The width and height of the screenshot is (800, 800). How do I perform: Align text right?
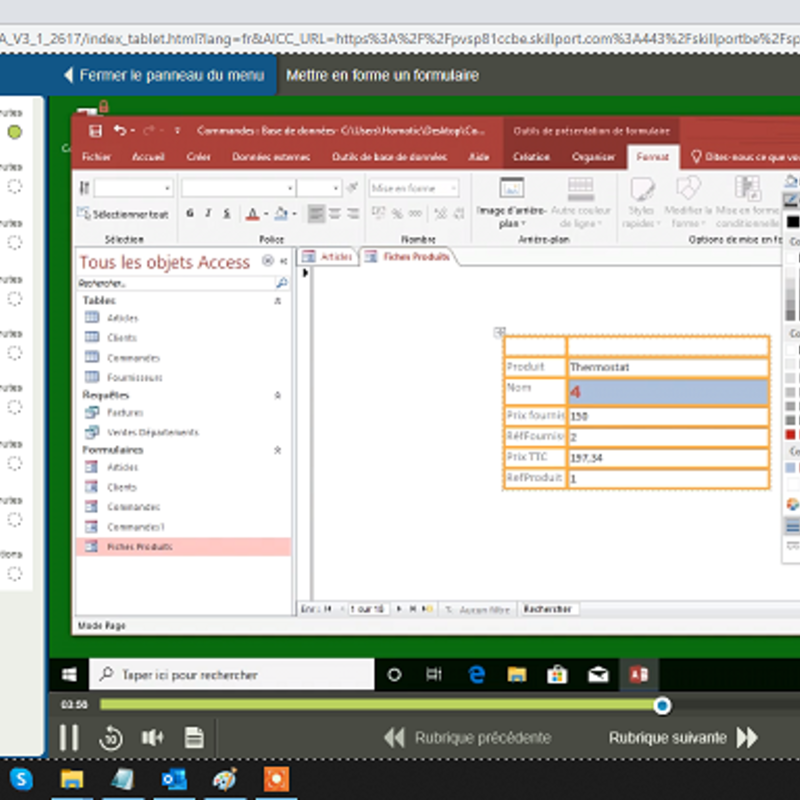(353, 213)
